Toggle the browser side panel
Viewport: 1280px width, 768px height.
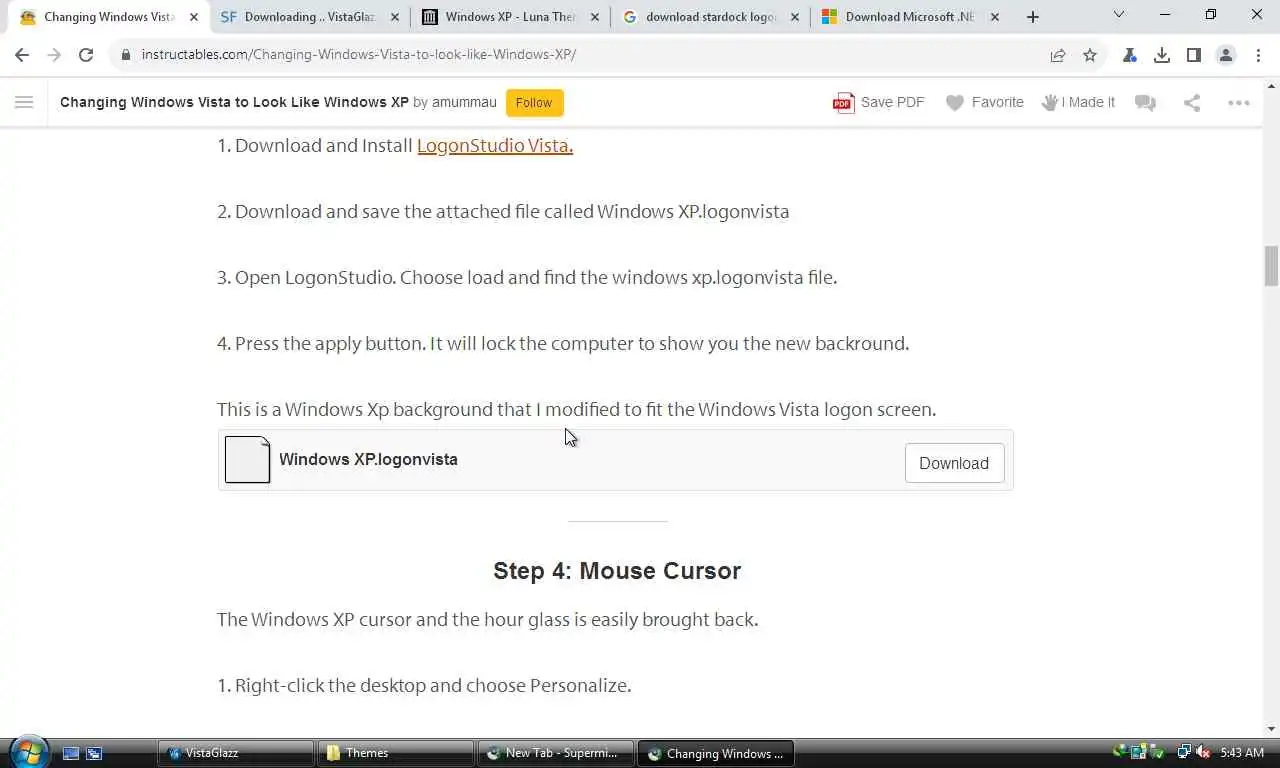coord(1194,55)
